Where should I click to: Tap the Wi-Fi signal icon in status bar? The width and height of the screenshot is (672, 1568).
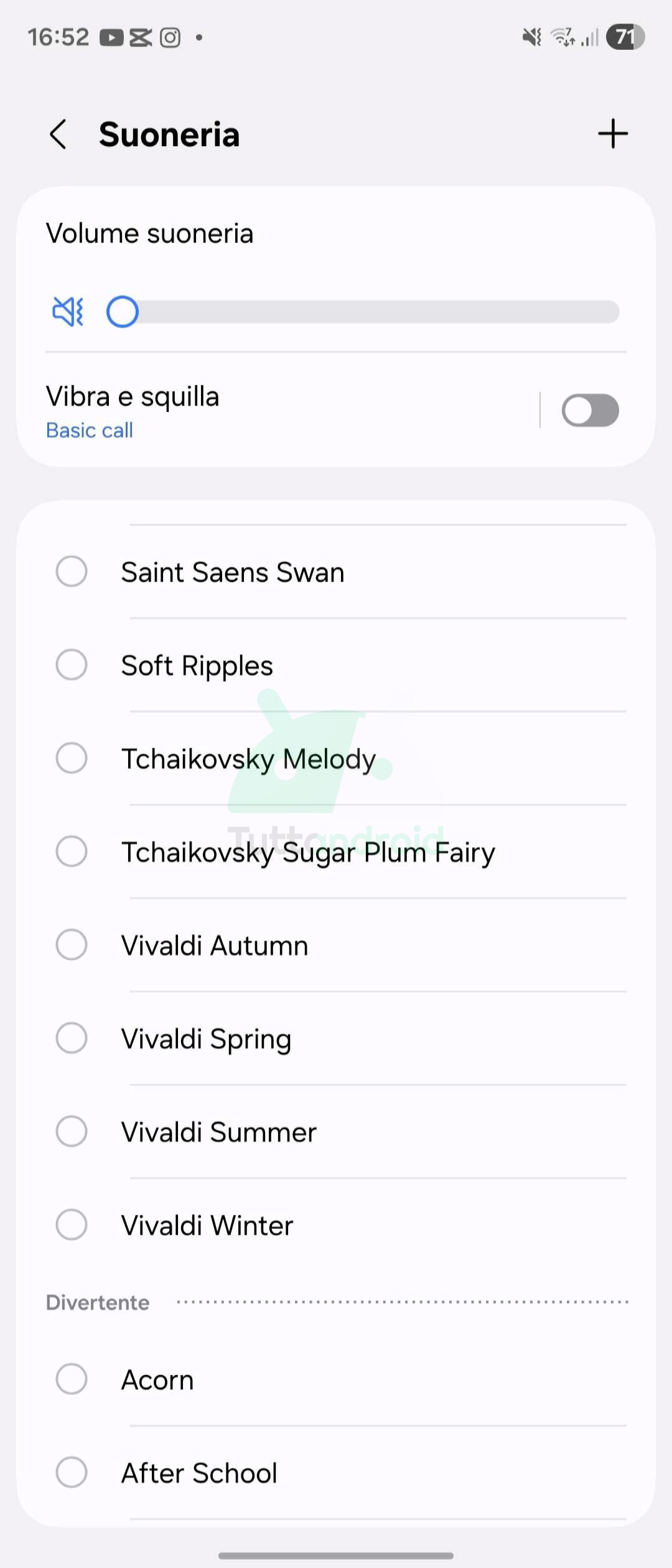563,37
